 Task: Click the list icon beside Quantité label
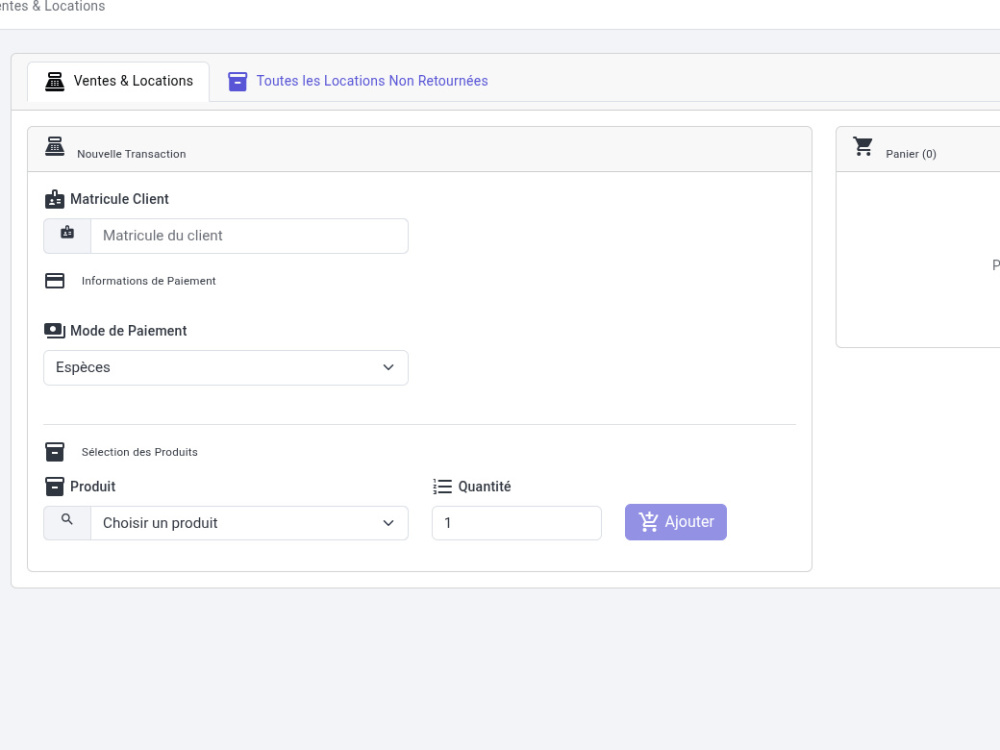pyautogui.click(x=443, y=487)
